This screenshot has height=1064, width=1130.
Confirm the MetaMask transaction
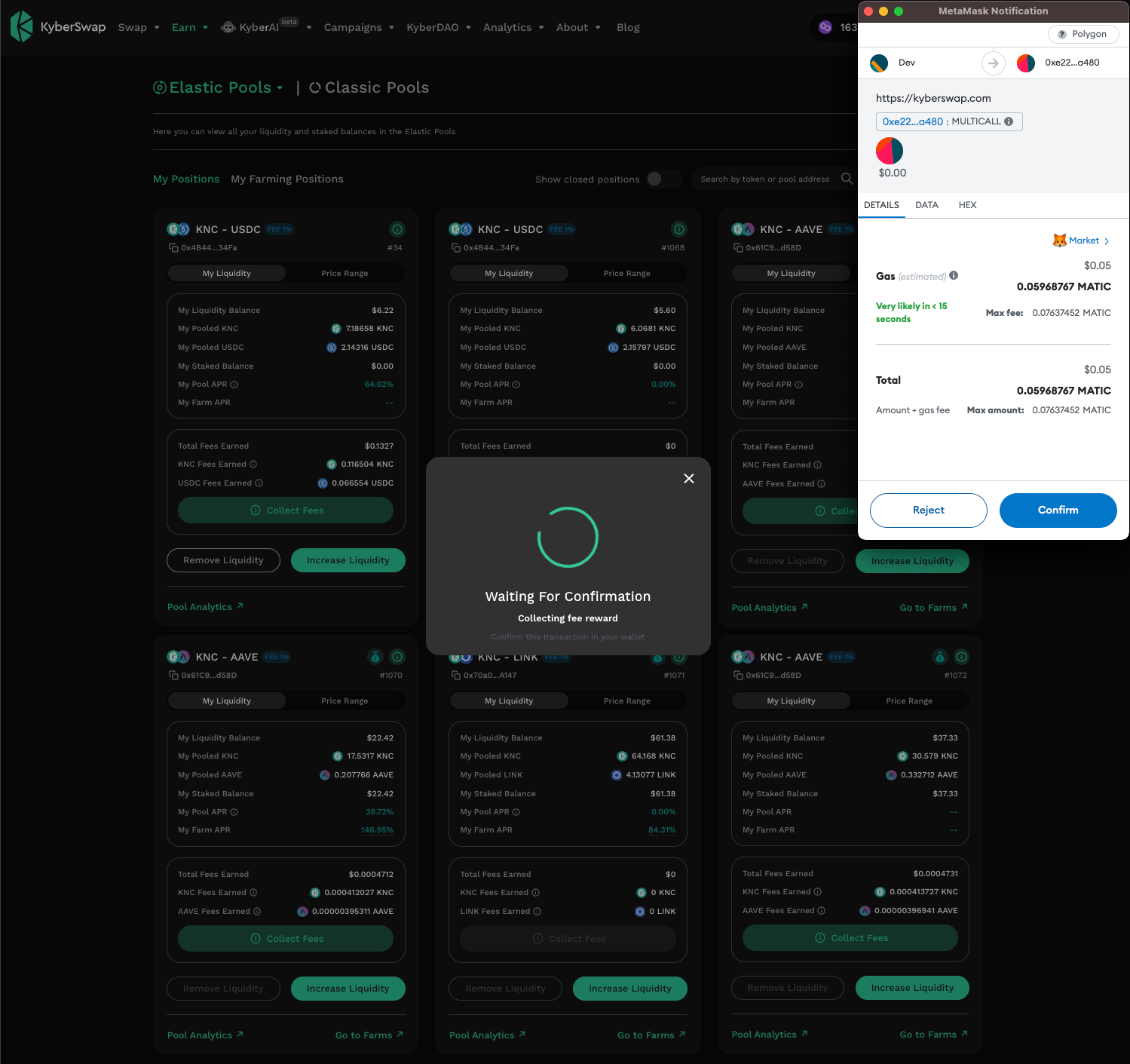[1058, 511]
